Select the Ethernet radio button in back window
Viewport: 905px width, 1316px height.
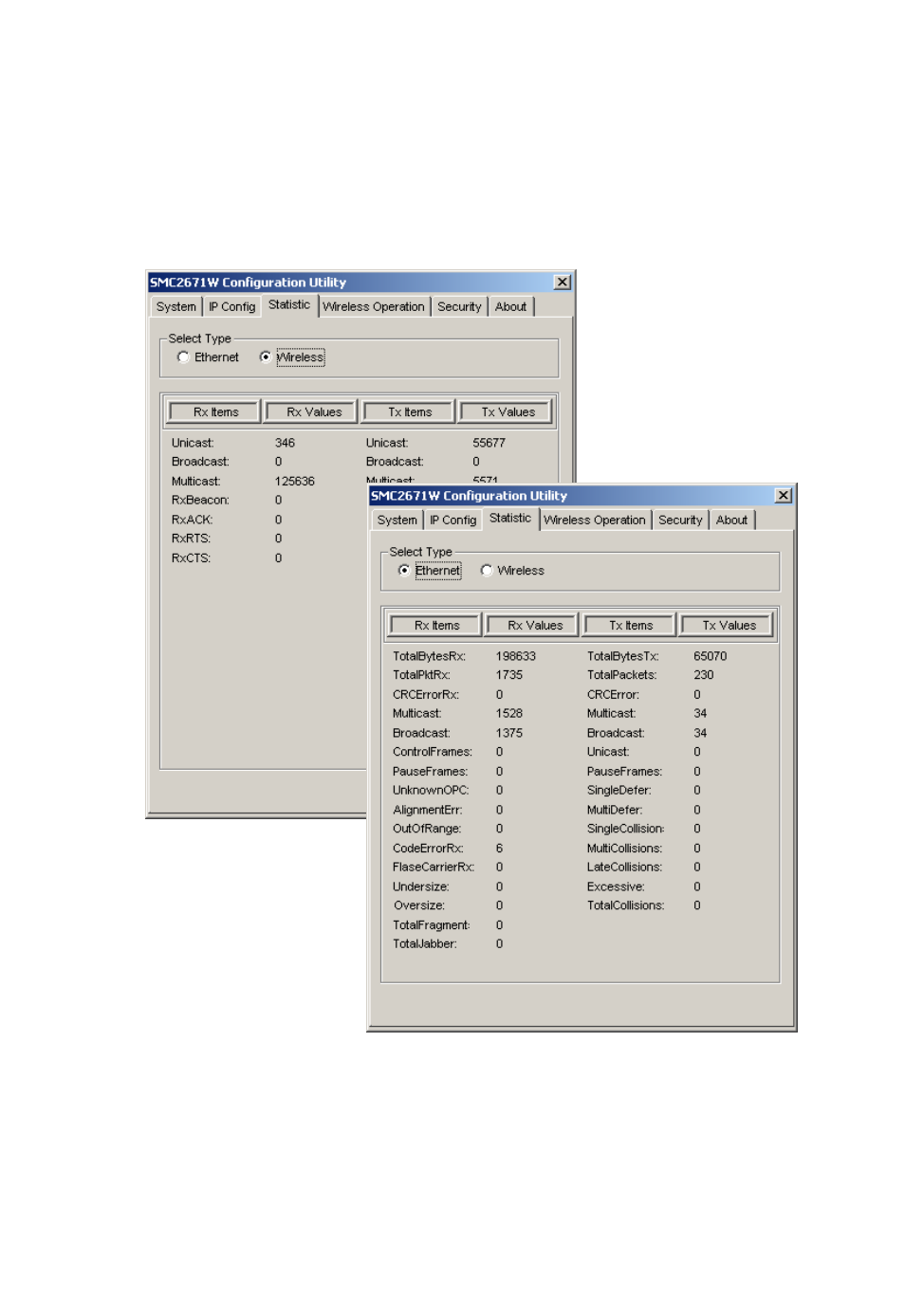click(x=183, y=357)
